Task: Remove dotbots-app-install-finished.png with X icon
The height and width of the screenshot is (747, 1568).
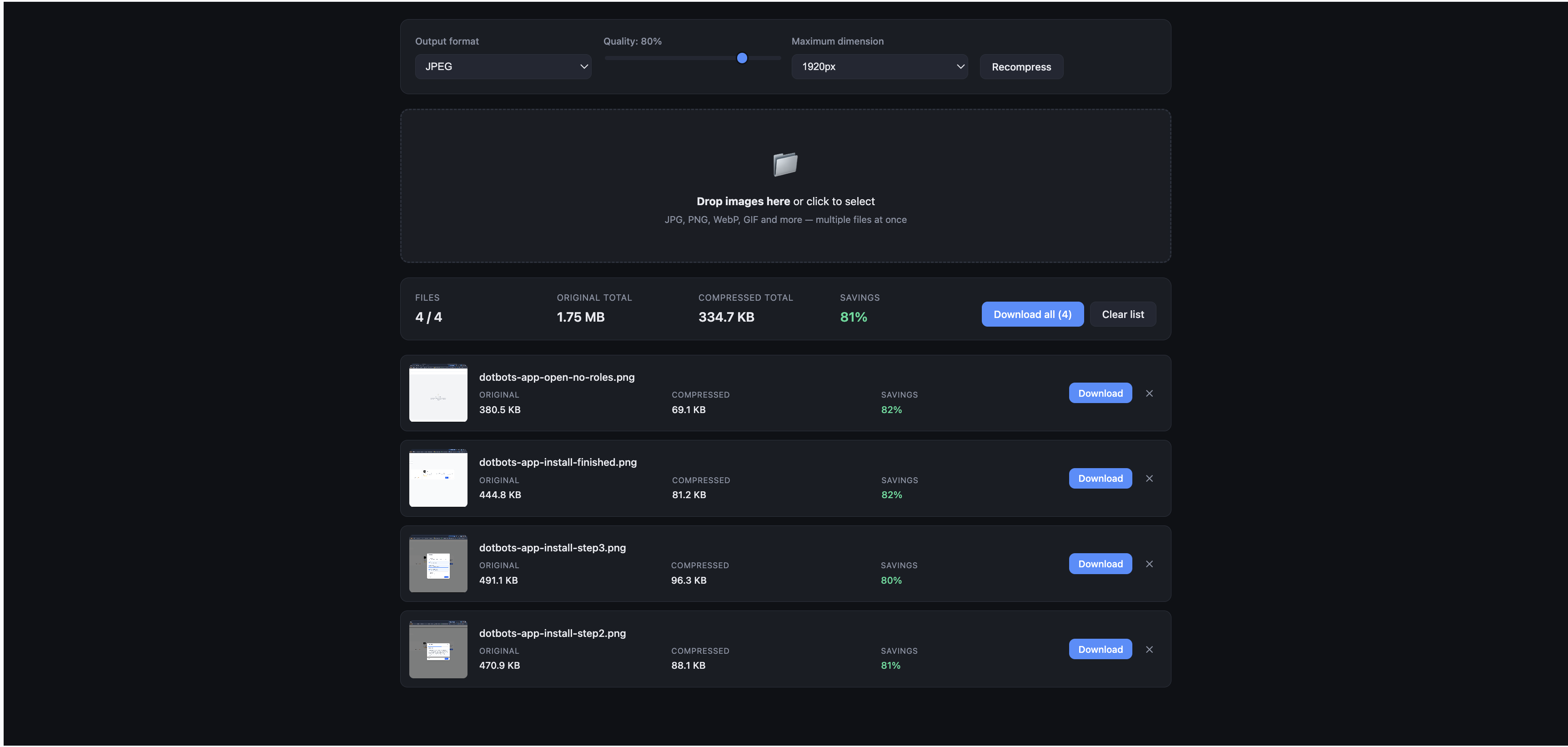Action: point(1149,479)
